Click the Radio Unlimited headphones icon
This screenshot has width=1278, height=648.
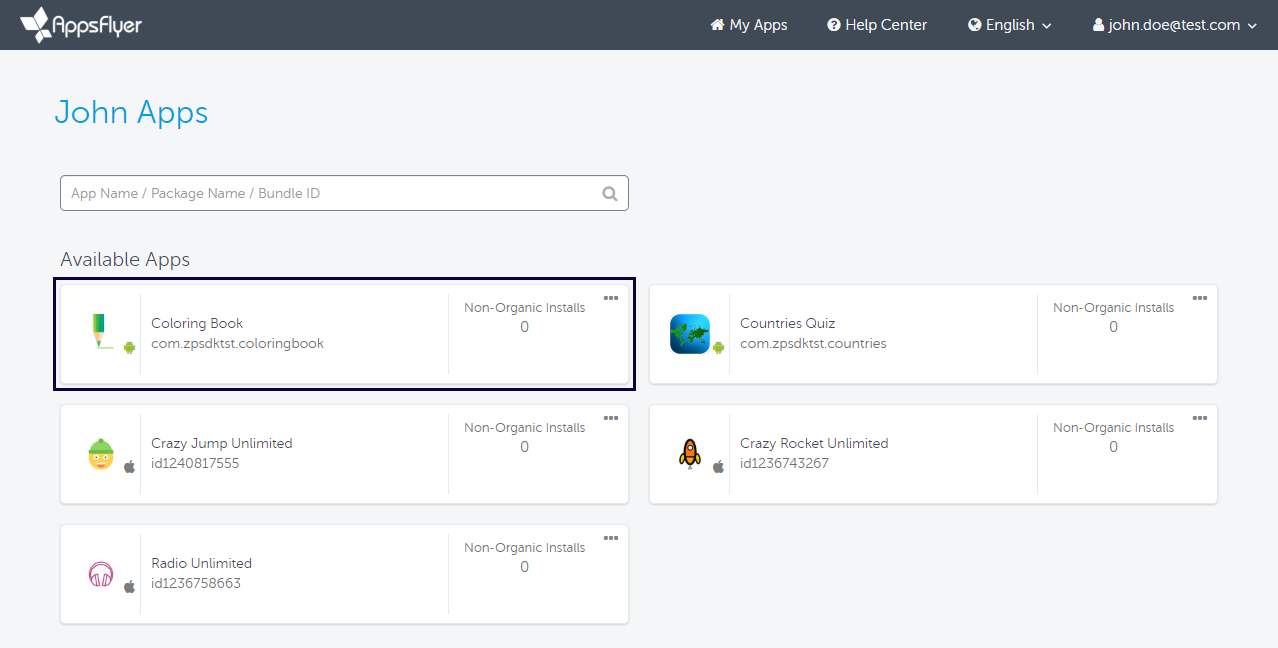(x=101, y=574)
